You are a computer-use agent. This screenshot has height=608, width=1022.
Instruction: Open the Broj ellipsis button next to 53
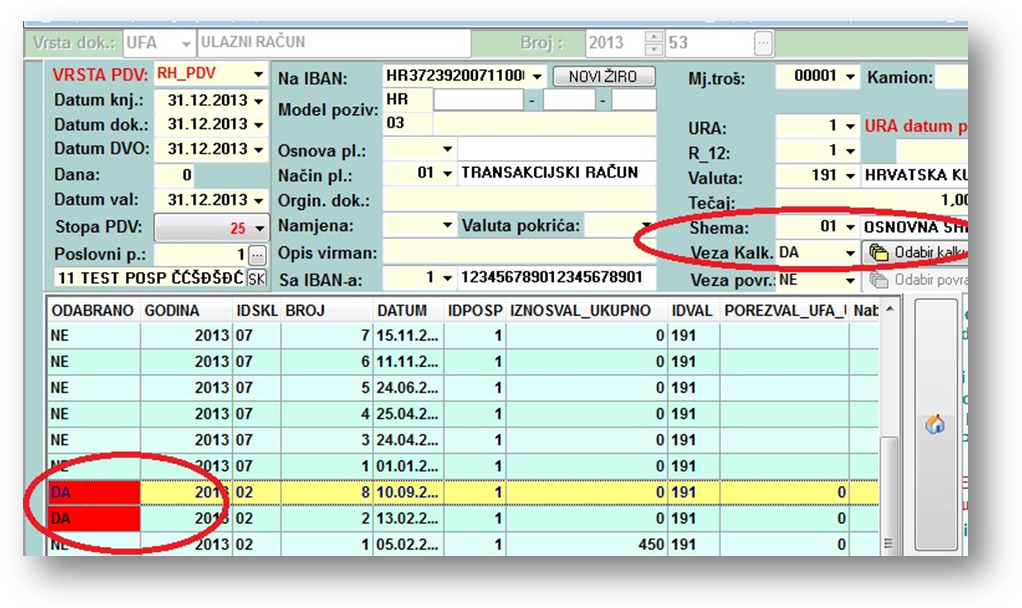(x=763, y=43)
